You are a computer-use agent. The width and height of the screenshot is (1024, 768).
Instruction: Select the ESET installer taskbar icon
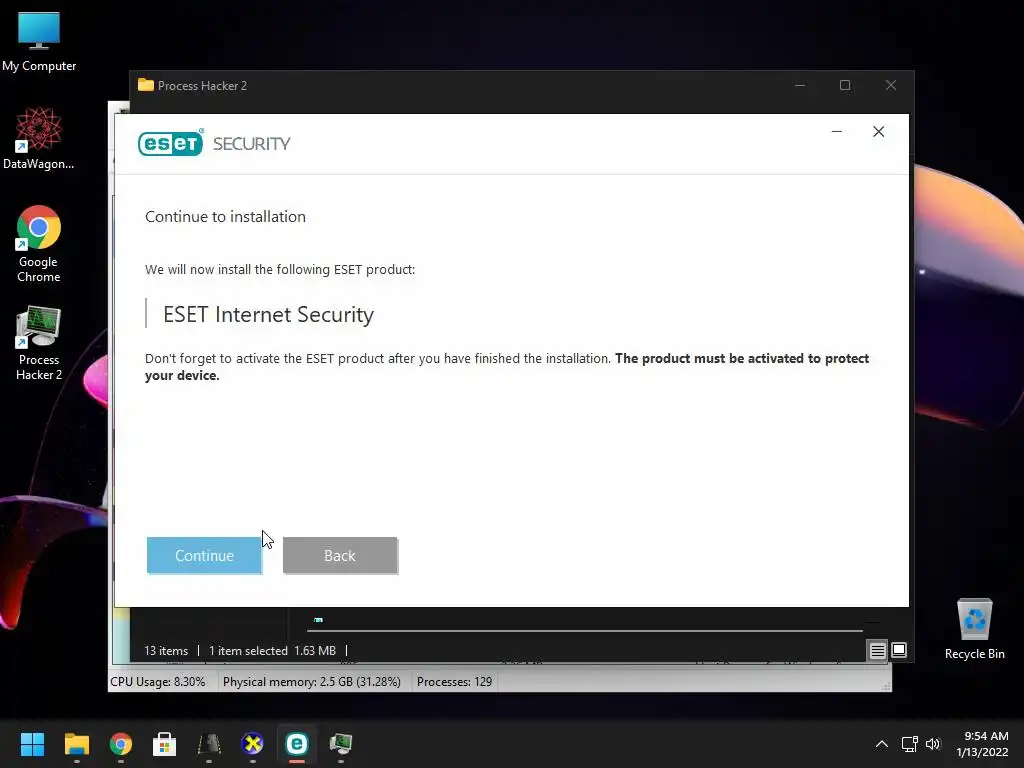click(296, 744)
